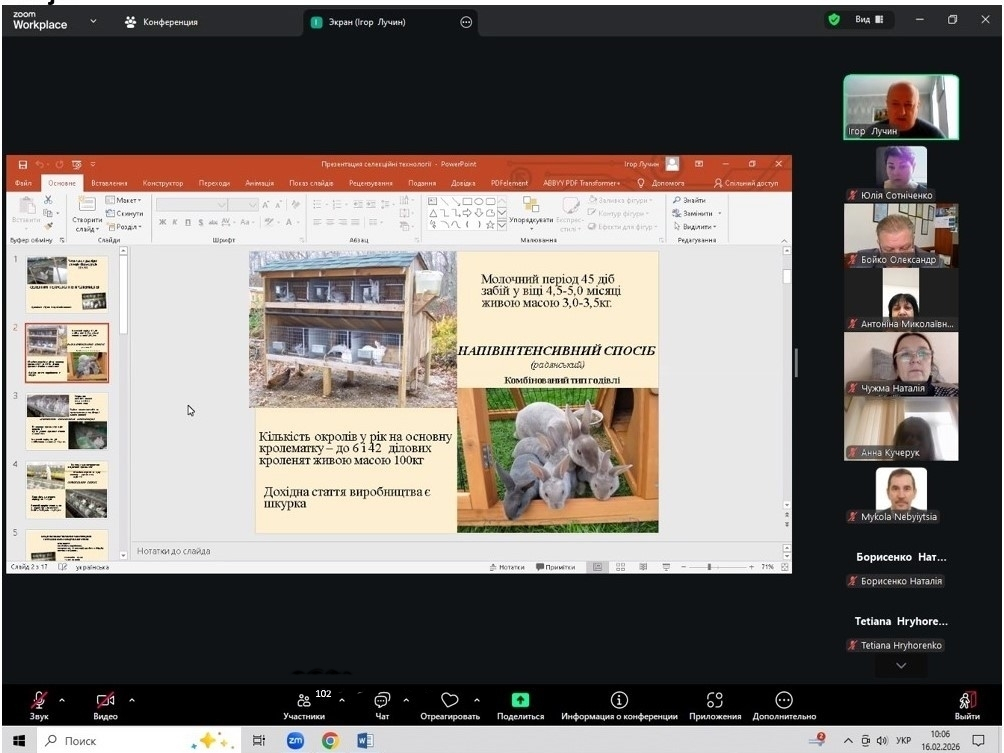The width and height of the screenshot is (1004, 753).
Task: Click the green Share screen icon
Action: click(x=520, y=701)
